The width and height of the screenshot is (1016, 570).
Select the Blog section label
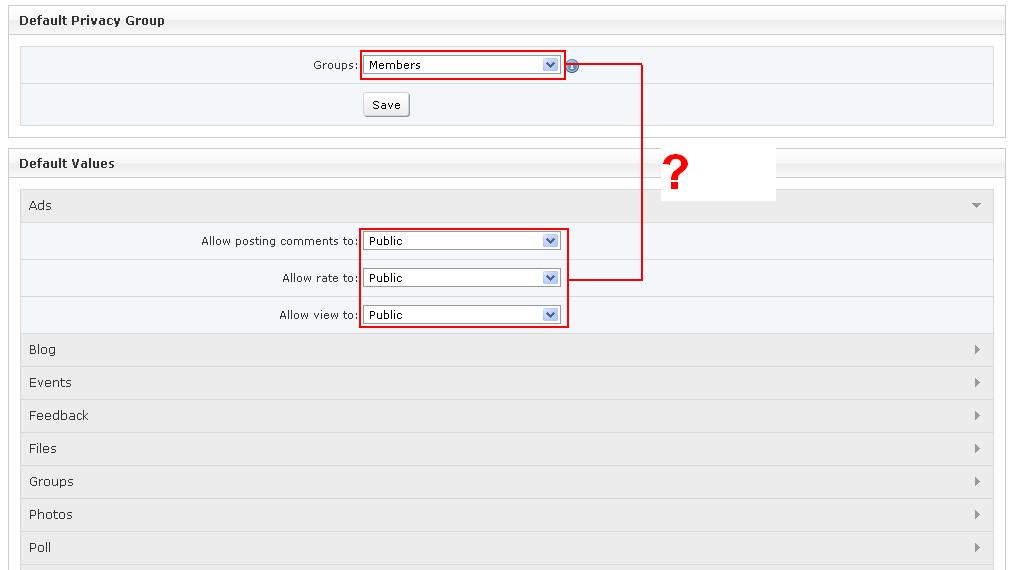click(x=42, y=350)
